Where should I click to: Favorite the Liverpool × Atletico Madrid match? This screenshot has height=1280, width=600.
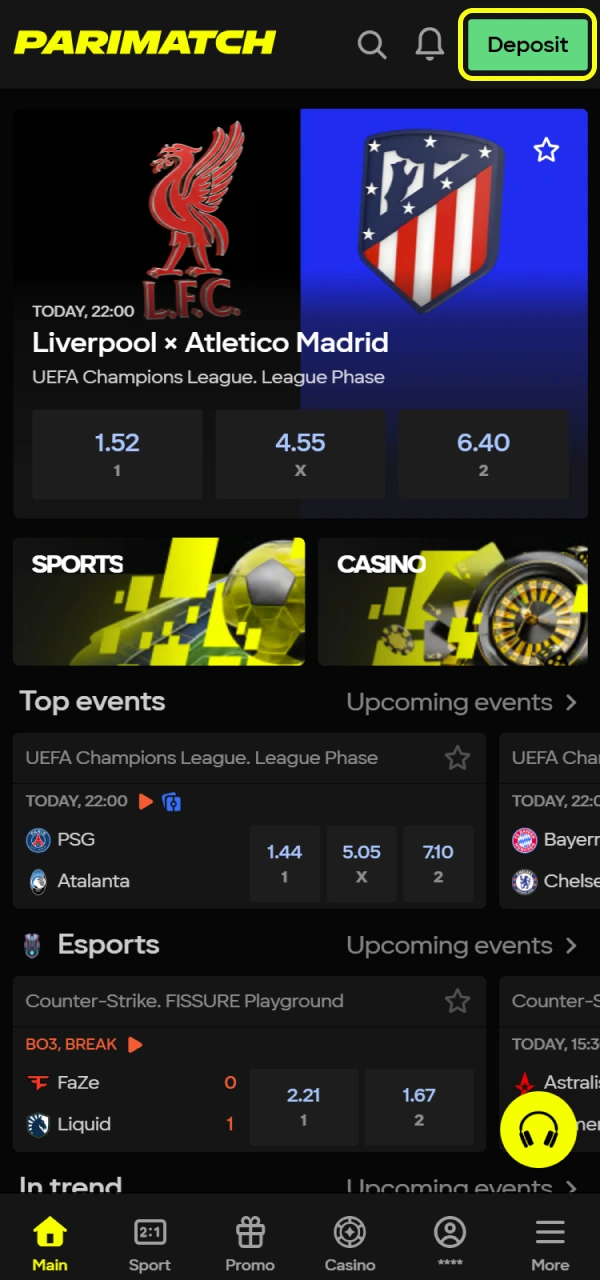545,151
